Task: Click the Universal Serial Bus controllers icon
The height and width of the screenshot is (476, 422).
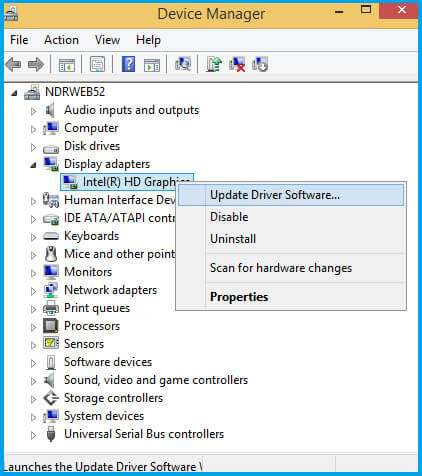Action: [51, 434]
